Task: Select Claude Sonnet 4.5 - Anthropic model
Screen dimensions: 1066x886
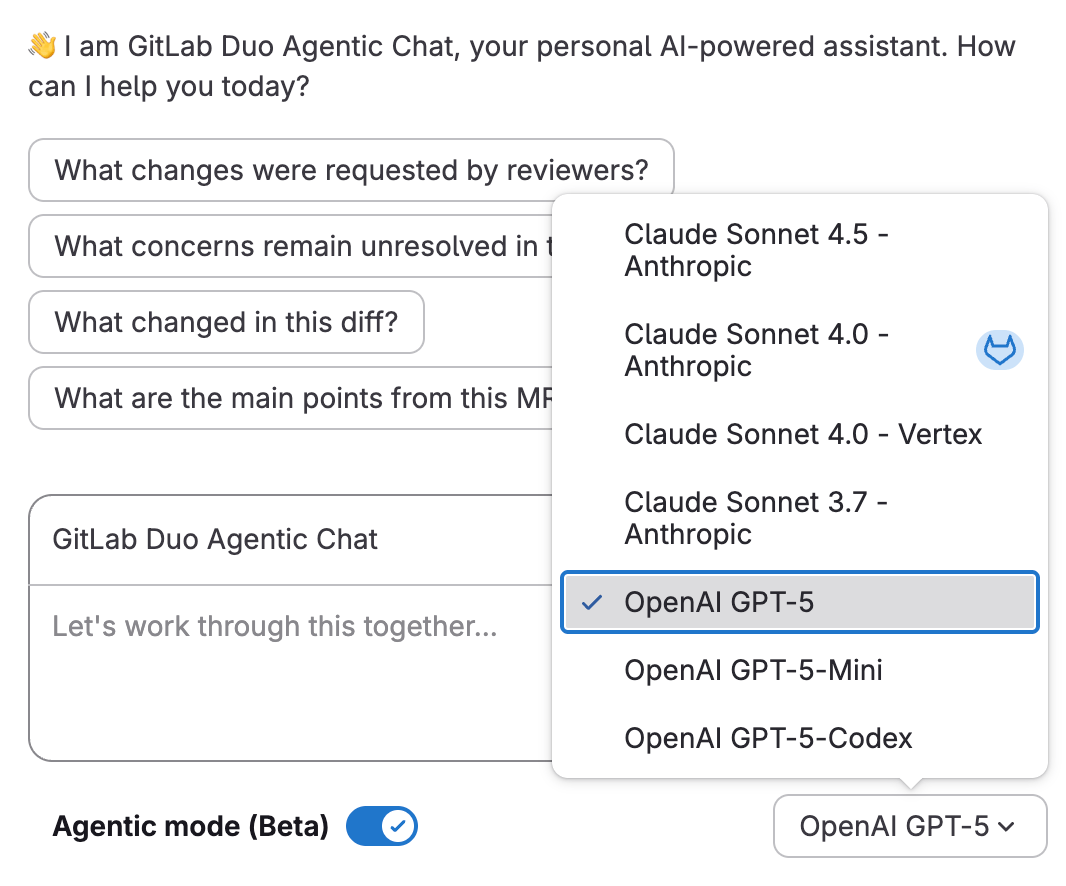Action: pyautogui.click(x=756, y=250)
